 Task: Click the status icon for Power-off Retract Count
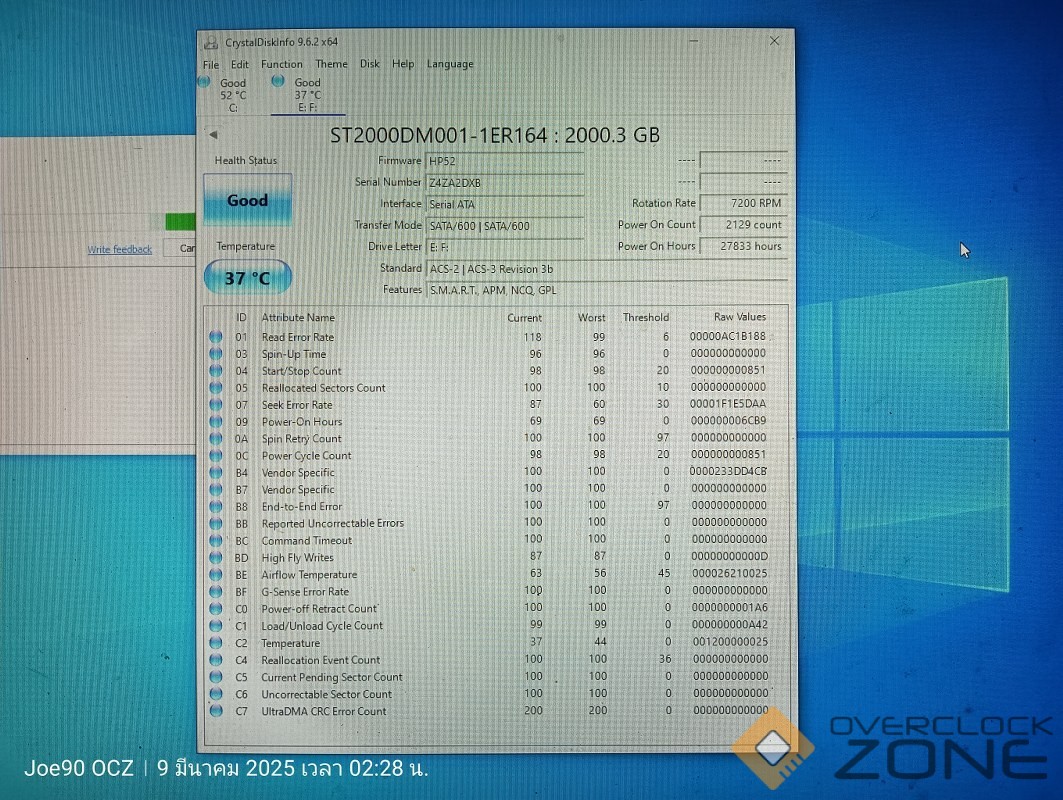[216, 608]
